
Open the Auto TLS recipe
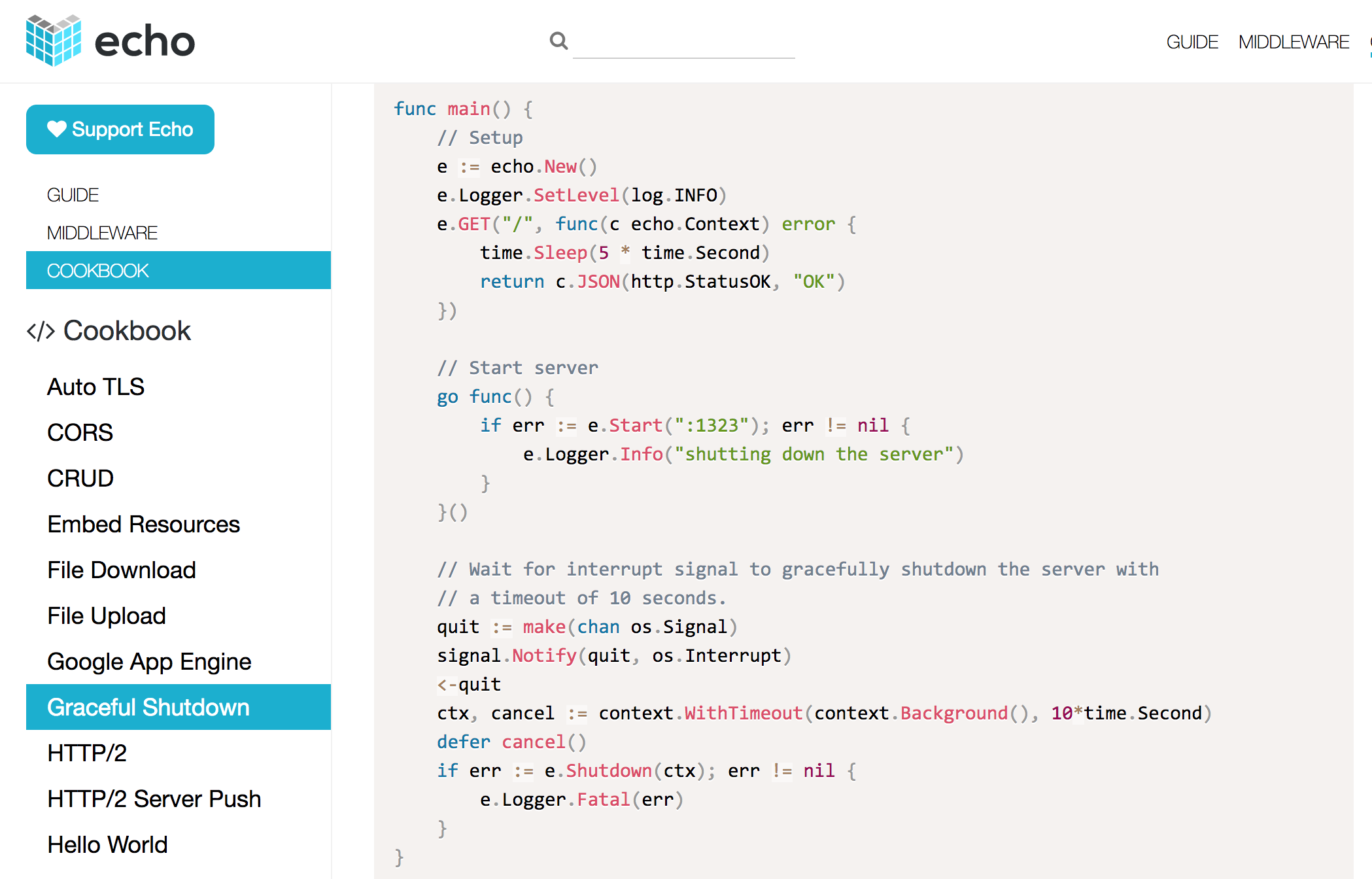coord(95,387)
